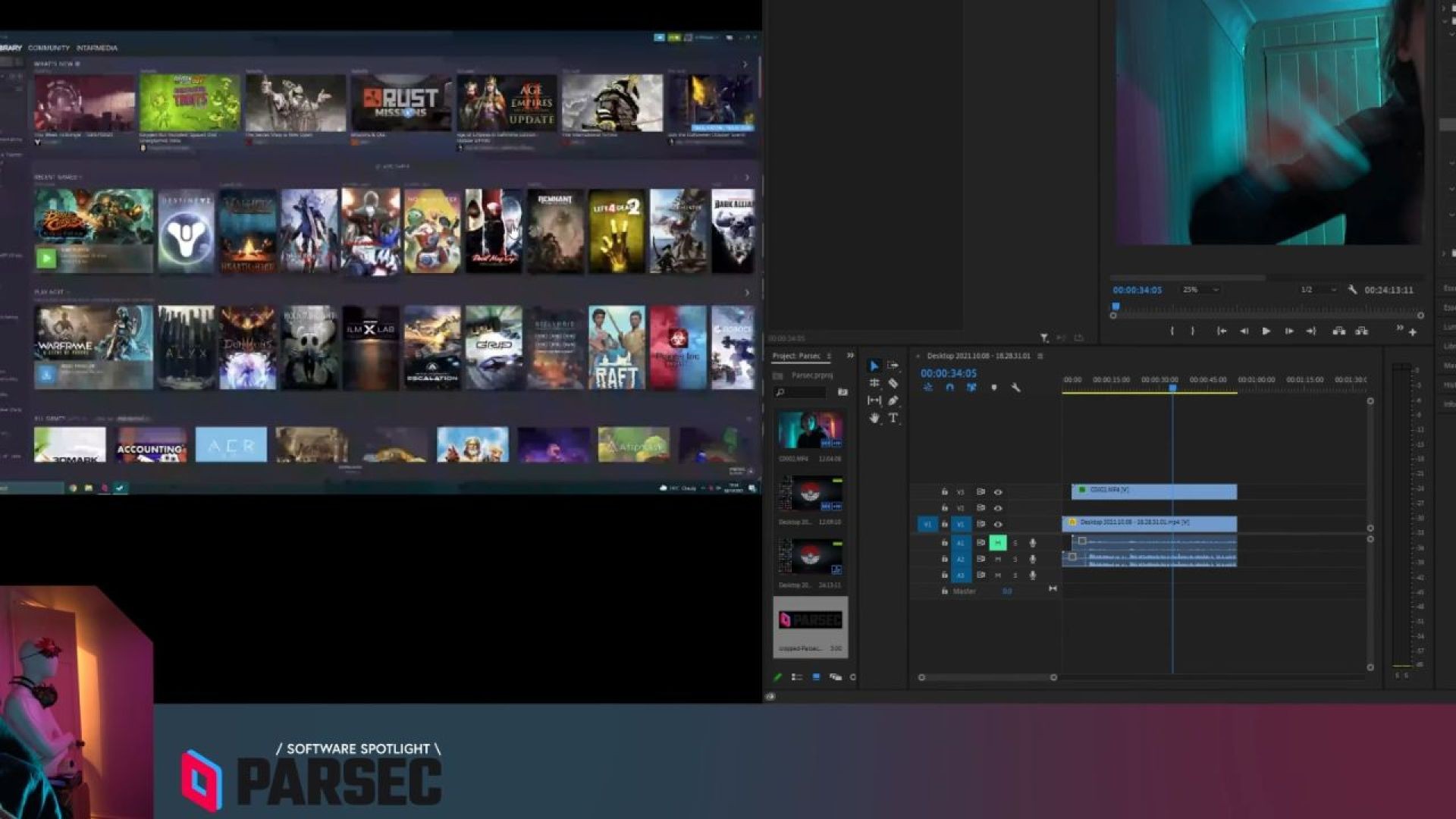
Task: Open Program Monitor settings wrench
Action: click(1352, 290)
